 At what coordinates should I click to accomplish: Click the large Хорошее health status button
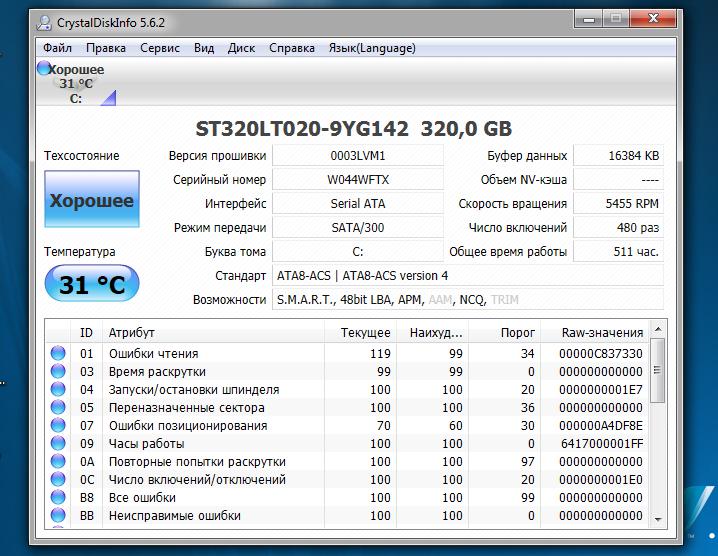[x=92, y=199]
